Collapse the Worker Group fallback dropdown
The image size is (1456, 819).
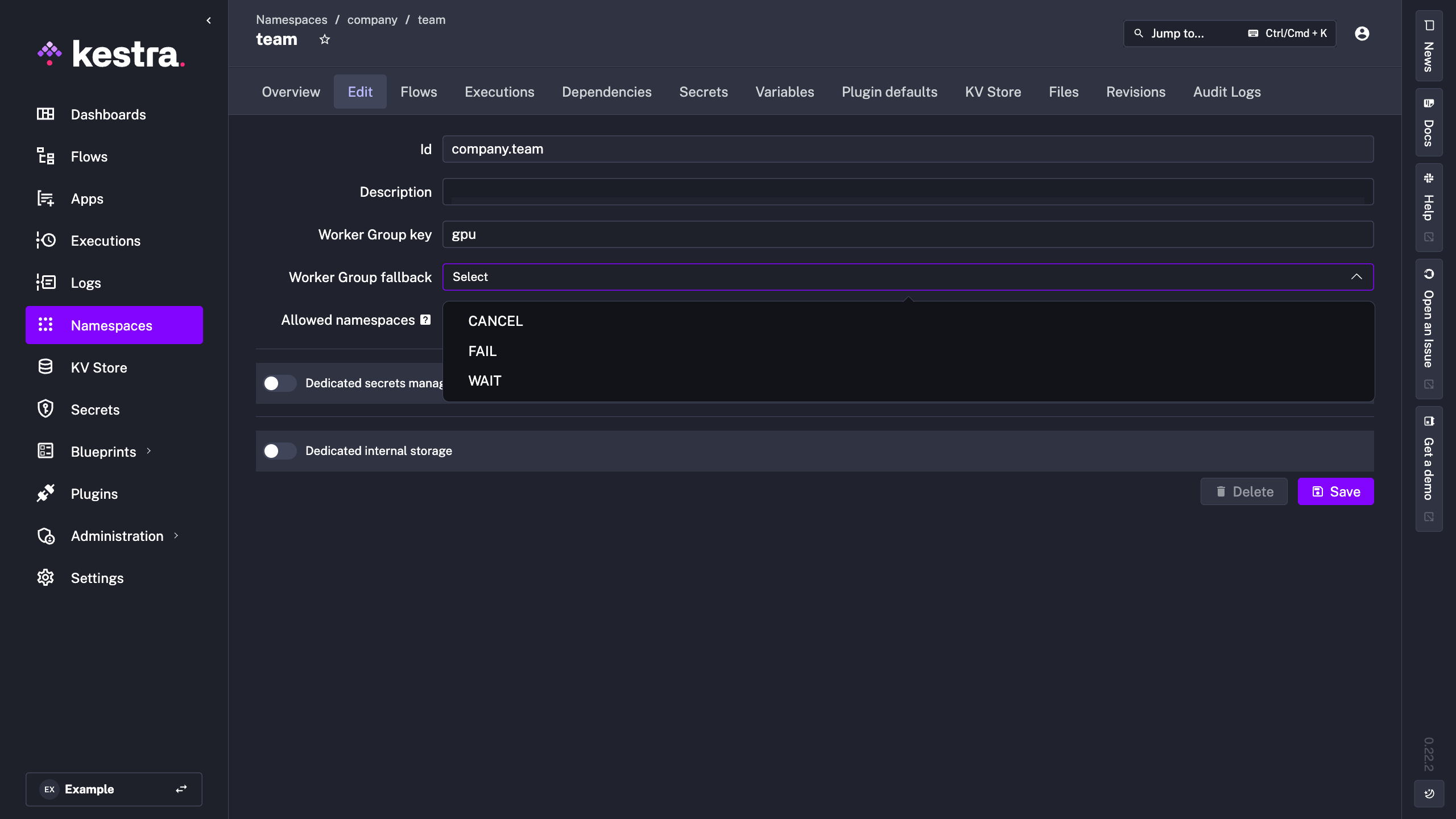pyautogui.click(x=1356, y=277)
